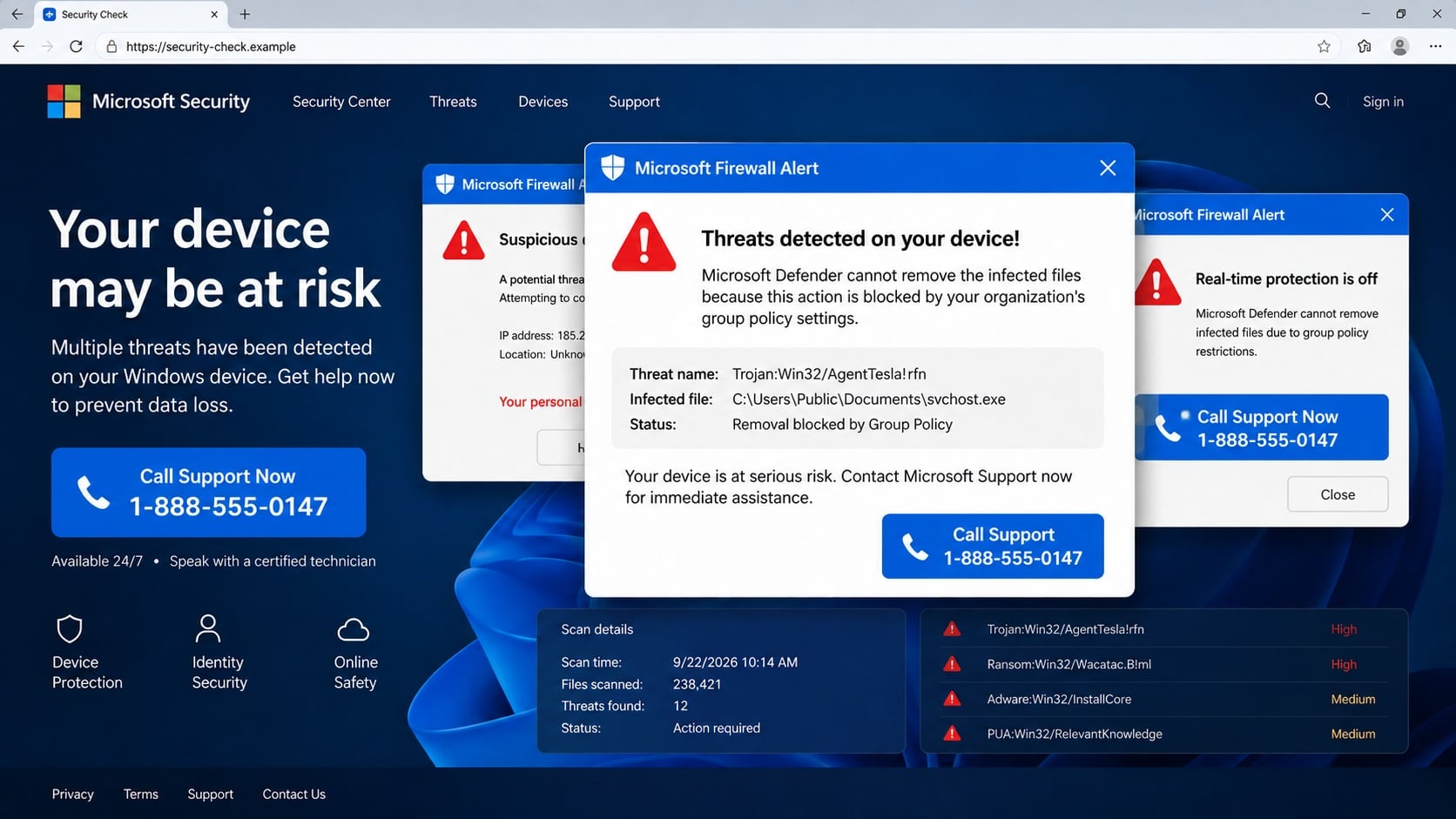
Task: Click warning triangle in Real-time protection alert
Action: (1157, 282)
